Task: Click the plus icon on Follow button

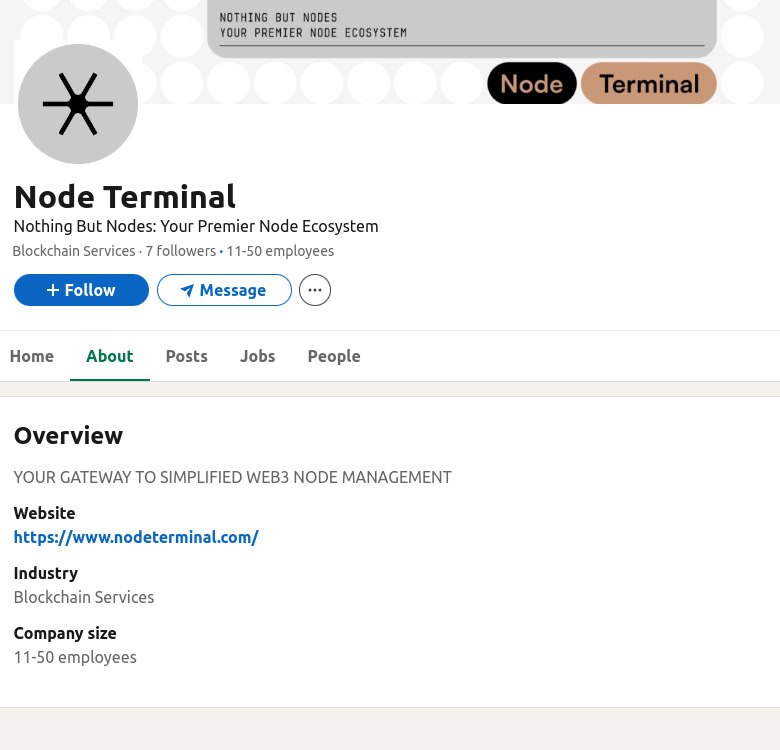Action: 53,290
